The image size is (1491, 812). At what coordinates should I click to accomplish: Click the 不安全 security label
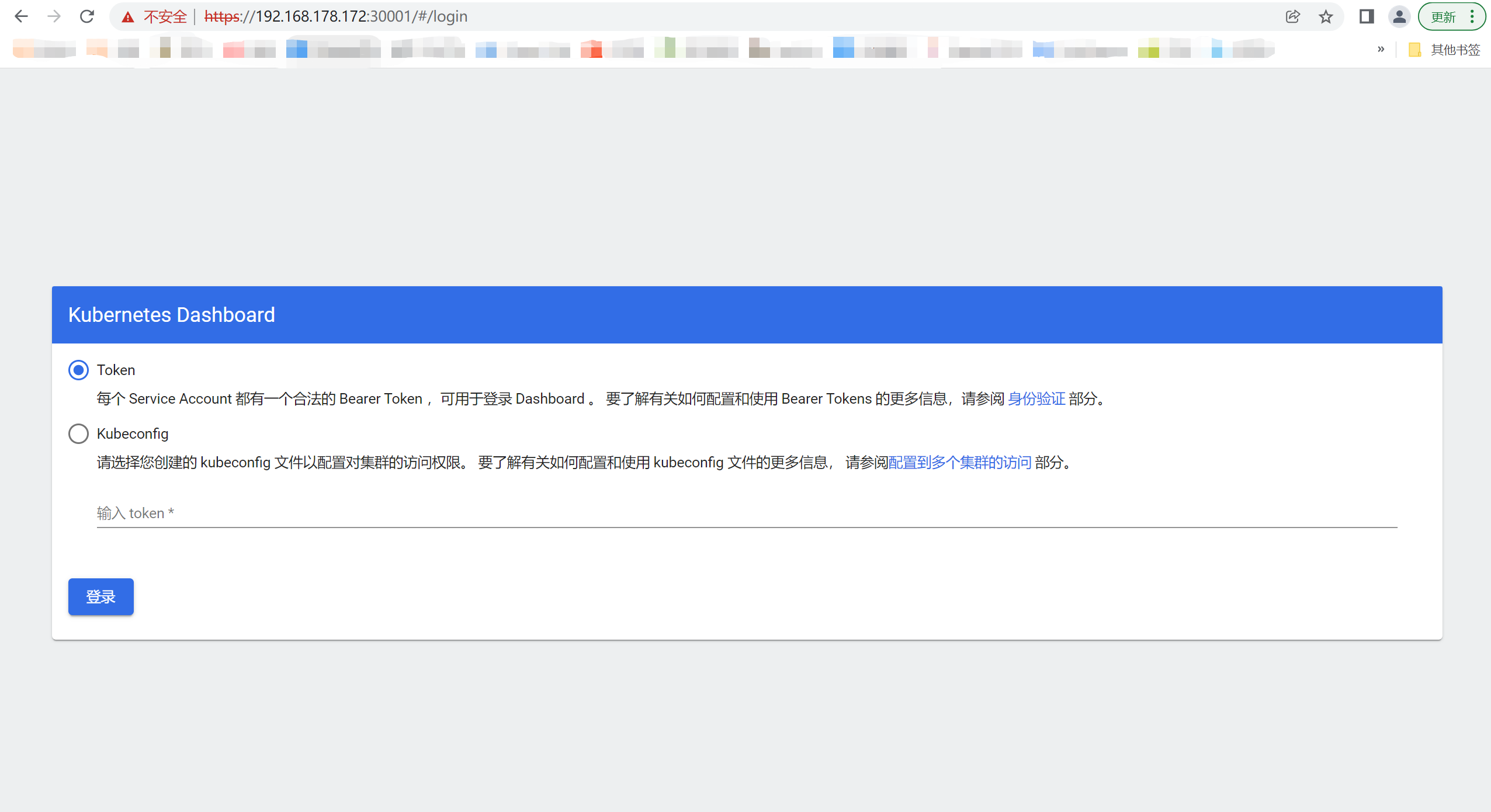click(x=165, y=17)
